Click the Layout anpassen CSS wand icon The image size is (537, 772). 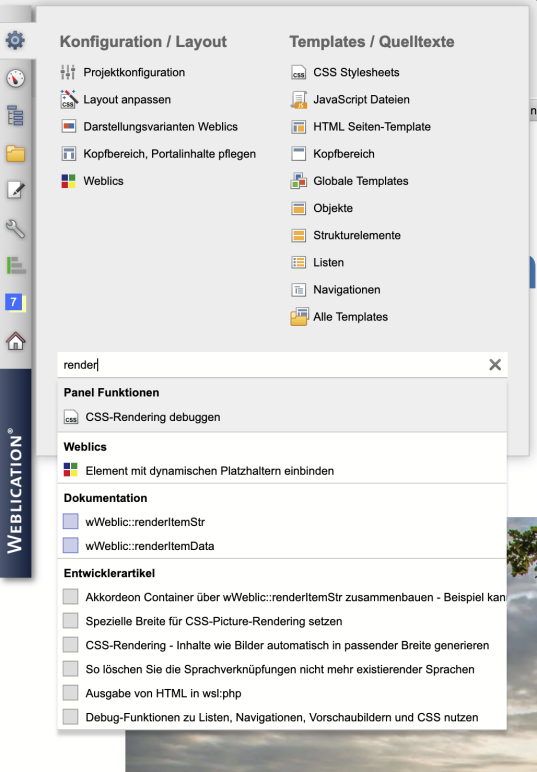click(68, 99)
